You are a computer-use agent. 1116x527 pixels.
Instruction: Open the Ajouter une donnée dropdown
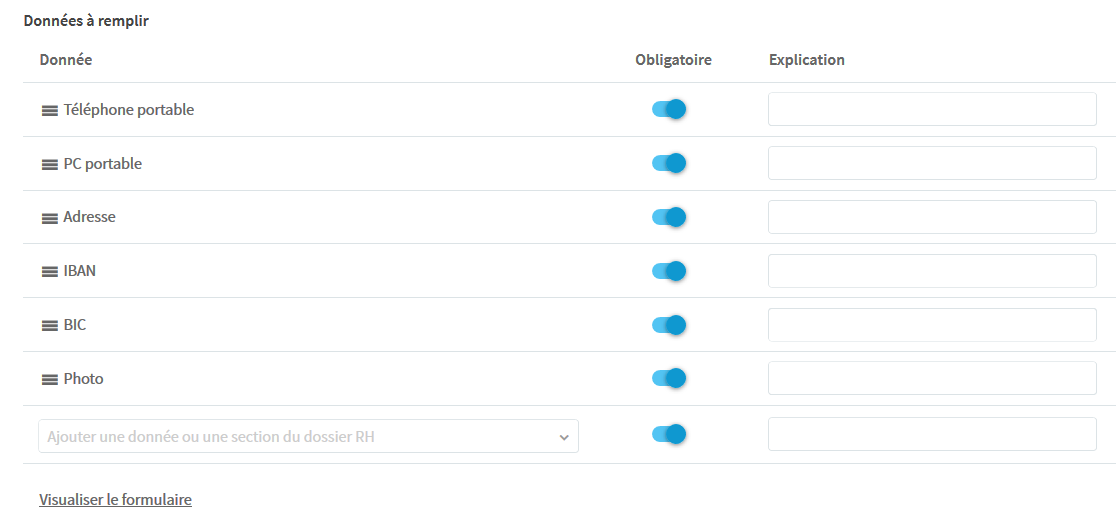pos(308,436)
